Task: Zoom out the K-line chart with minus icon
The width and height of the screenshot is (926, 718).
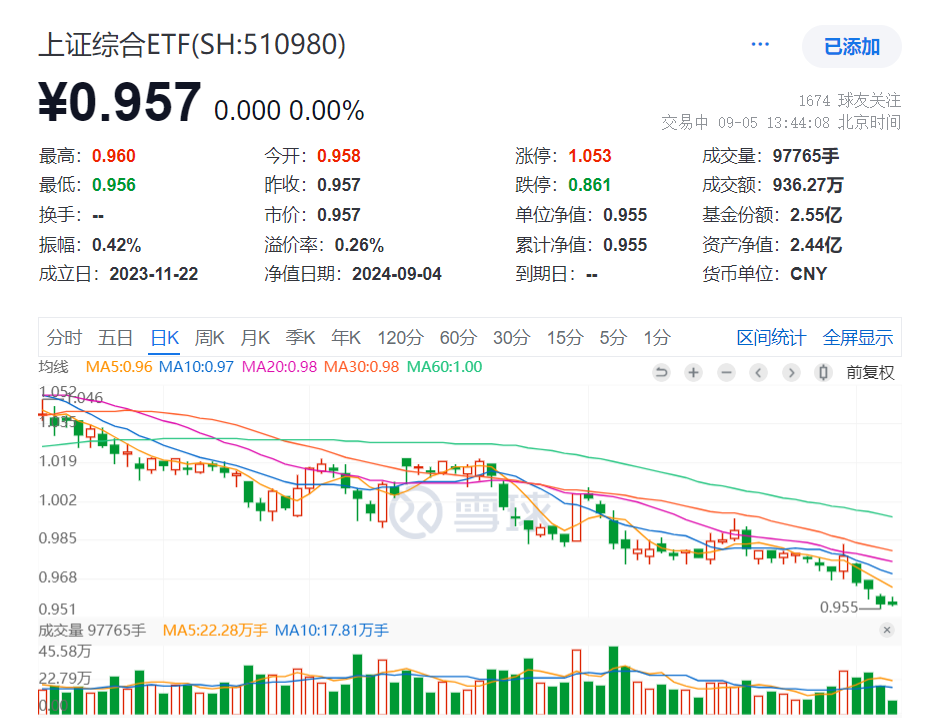Action: 726,373
